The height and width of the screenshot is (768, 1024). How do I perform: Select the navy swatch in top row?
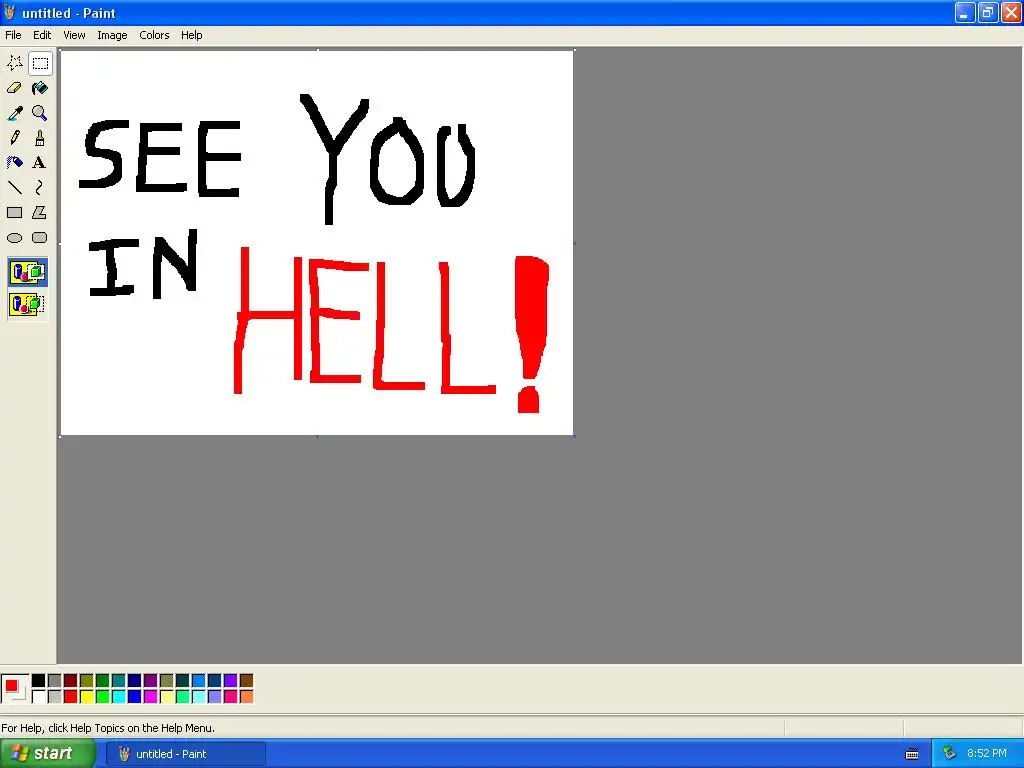pos(135,681)
